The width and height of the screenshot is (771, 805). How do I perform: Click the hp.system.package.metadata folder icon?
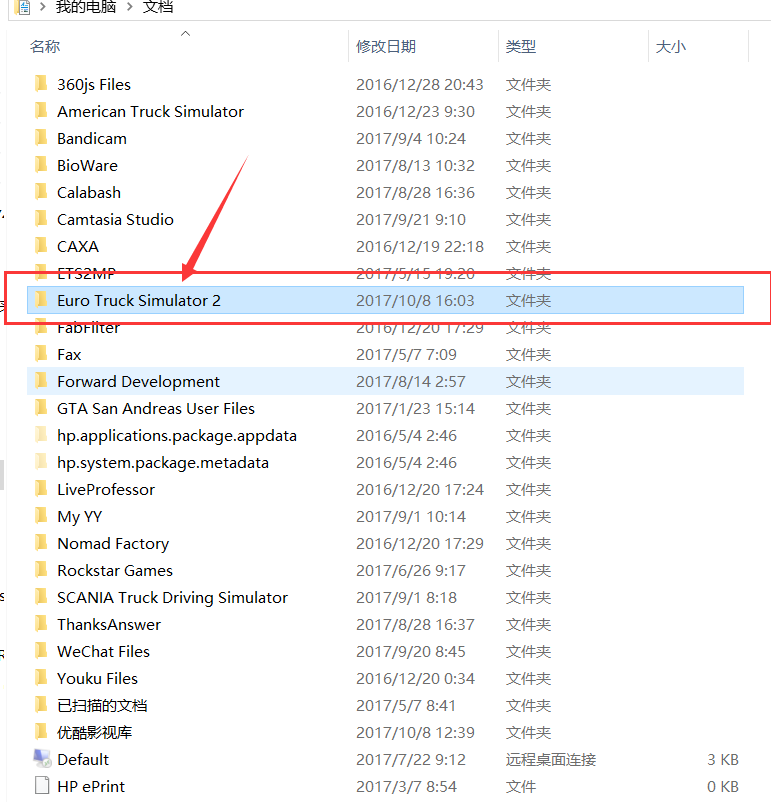tap(41, 462)
